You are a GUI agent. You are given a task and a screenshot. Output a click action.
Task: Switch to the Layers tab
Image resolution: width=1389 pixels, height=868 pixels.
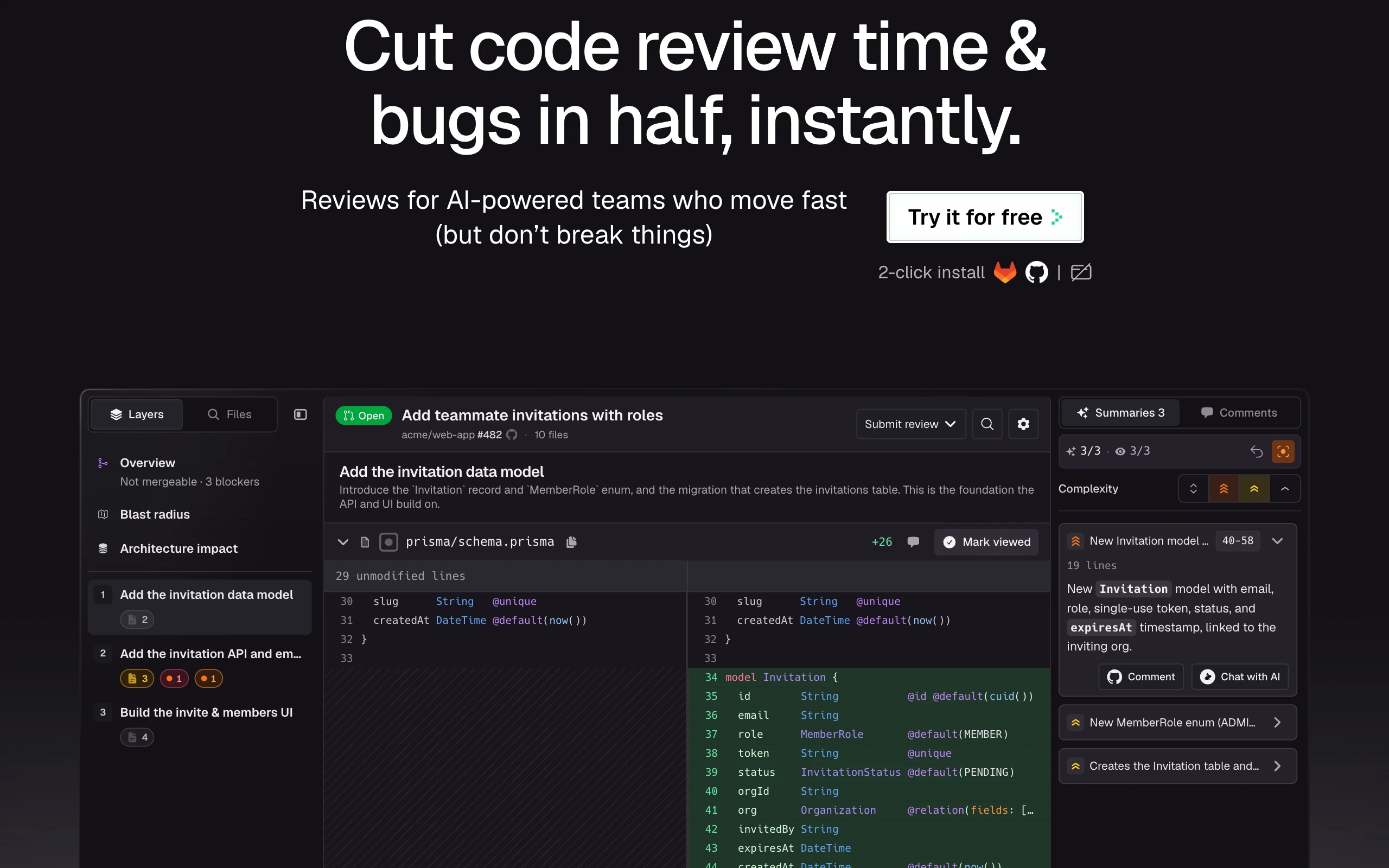tap(137, 414)
